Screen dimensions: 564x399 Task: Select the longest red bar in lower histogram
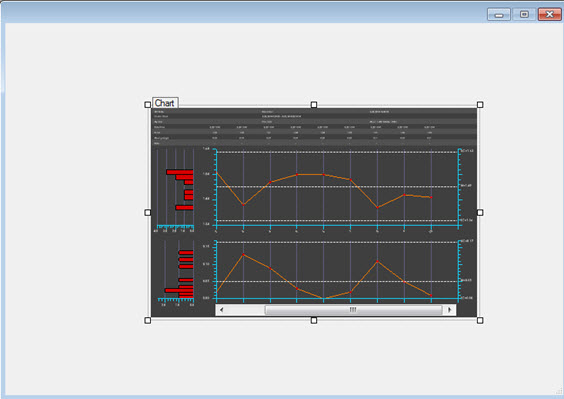pyautogui.click(x=179, y=290)
